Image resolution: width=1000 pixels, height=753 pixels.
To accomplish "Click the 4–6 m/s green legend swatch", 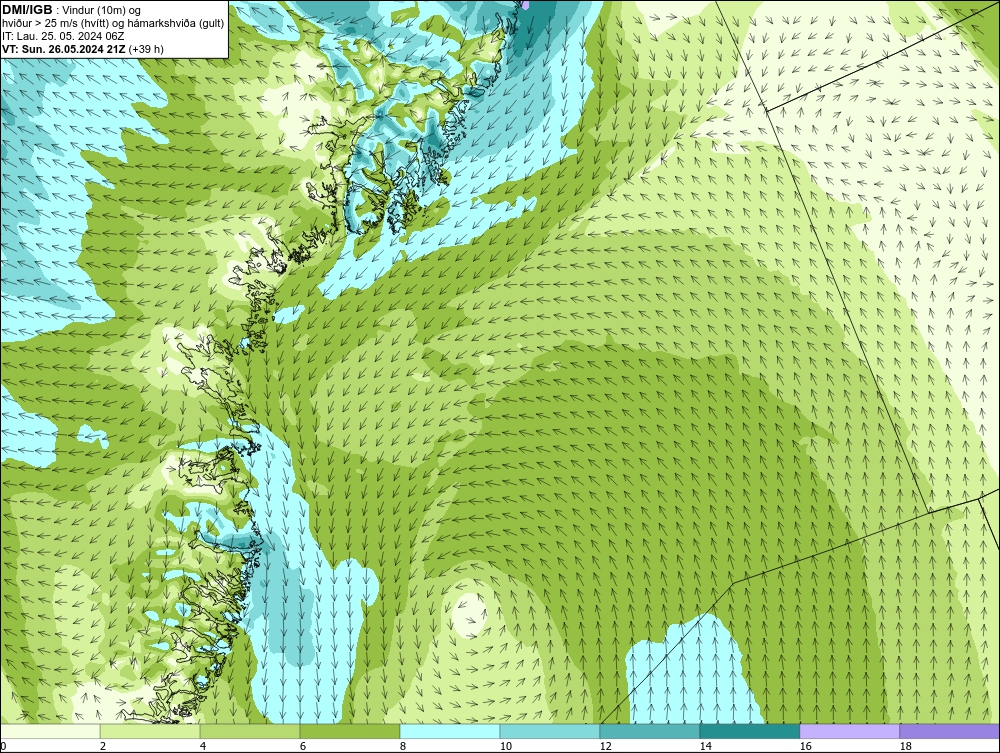I will pyautogui.click(x=250, y=731).
